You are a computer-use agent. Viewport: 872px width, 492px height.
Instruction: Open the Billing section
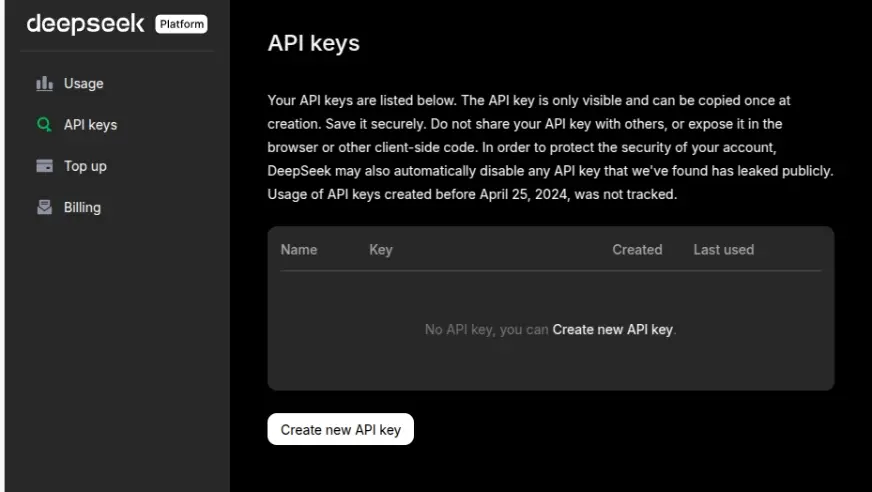pyautogui.click(x=82, y=208)
